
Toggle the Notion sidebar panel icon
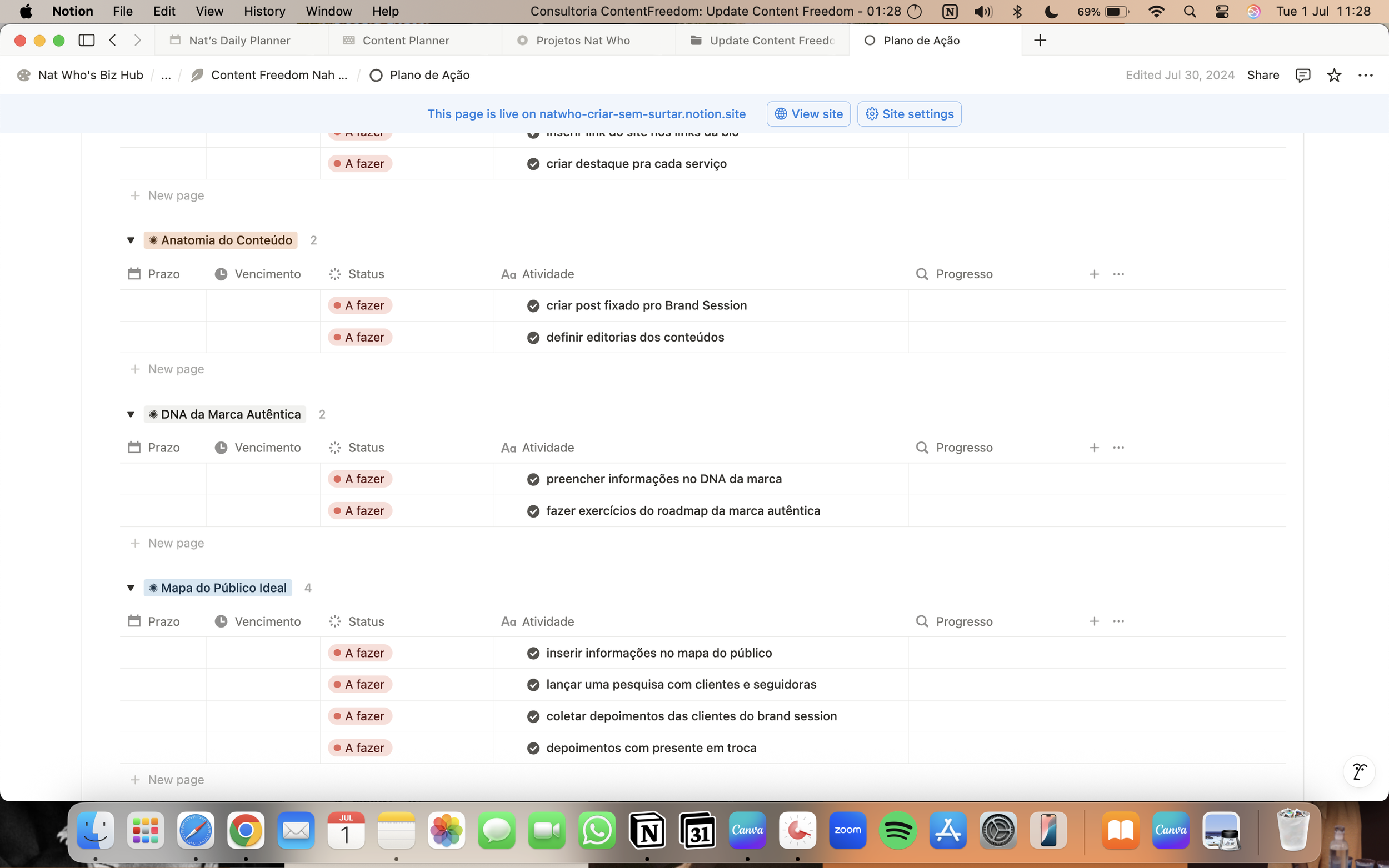(x=87, y=40)
